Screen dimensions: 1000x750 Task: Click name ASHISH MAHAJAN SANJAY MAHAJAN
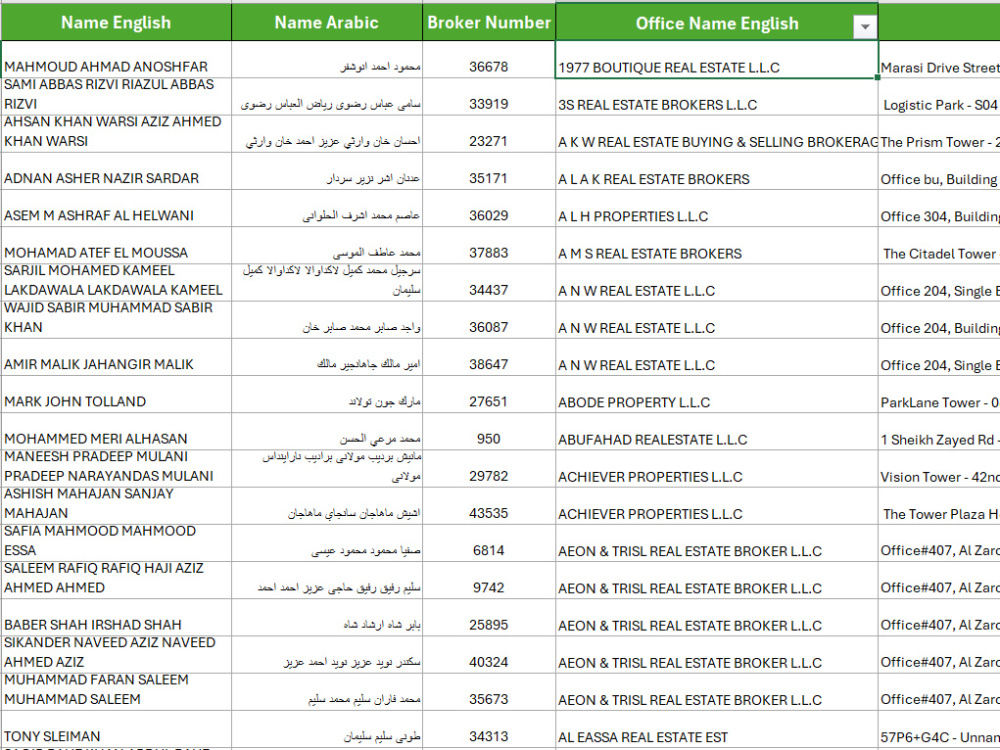point(116,506)
